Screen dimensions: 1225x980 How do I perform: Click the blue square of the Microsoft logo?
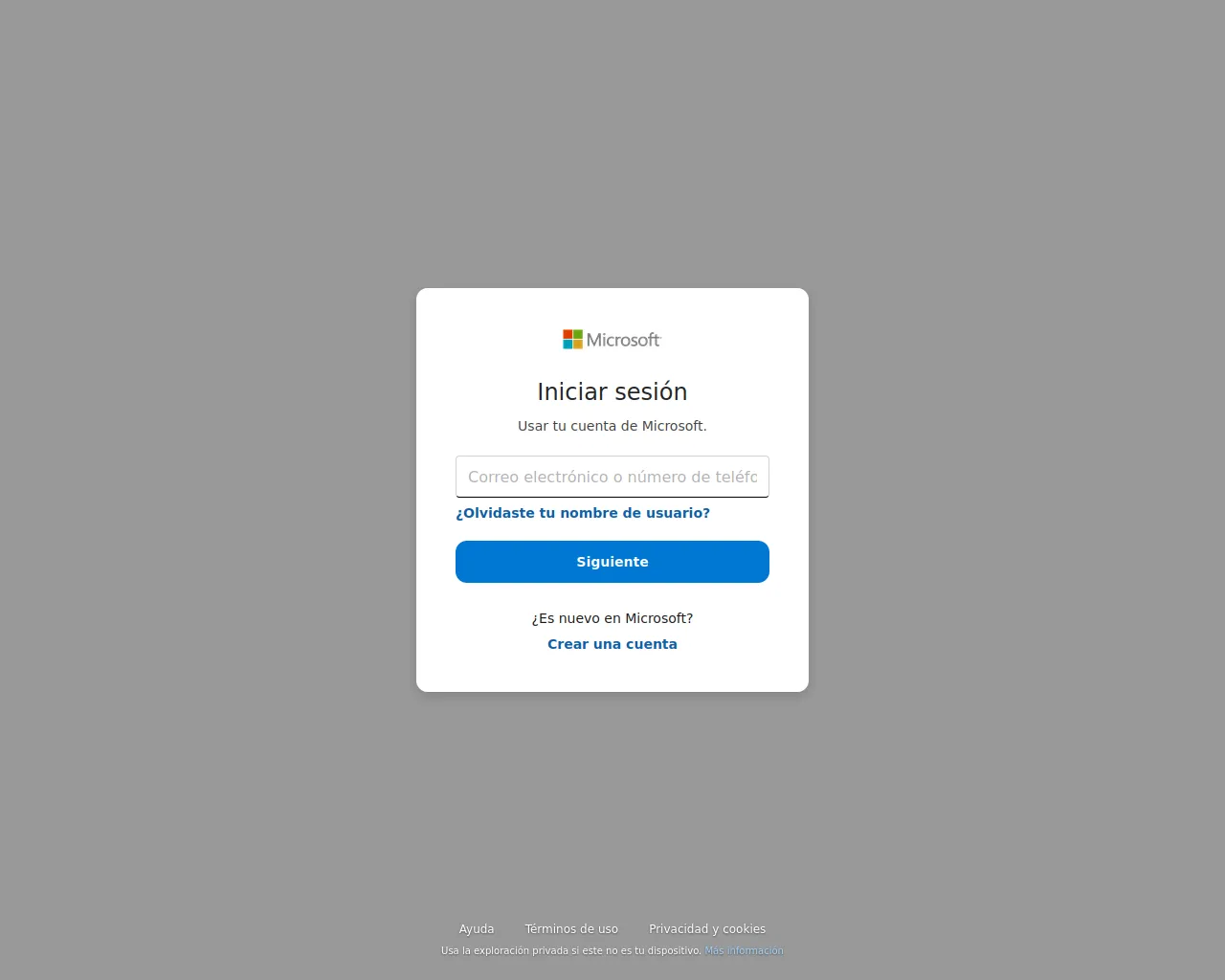(x=568, y=345)
